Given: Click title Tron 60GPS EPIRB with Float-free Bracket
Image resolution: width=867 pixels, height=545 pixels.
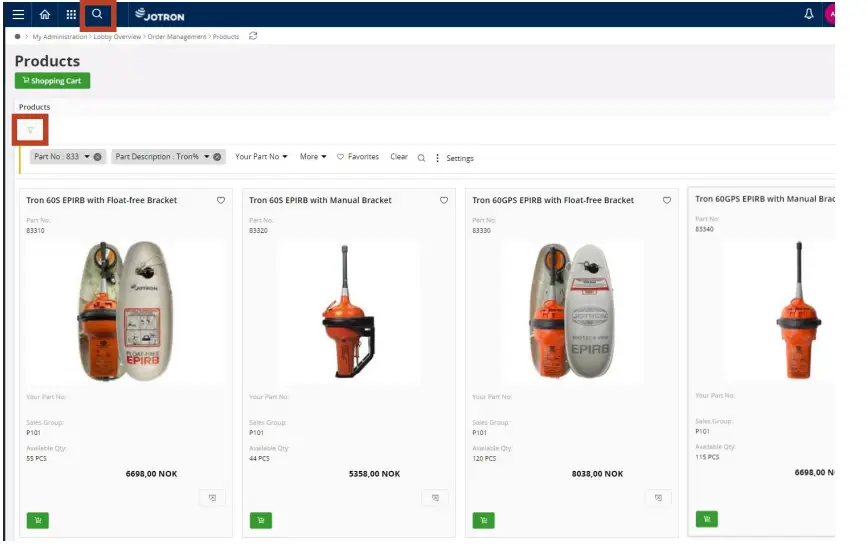Looking at the screenshot, I should pyautogui.click(x=553, y=200).
